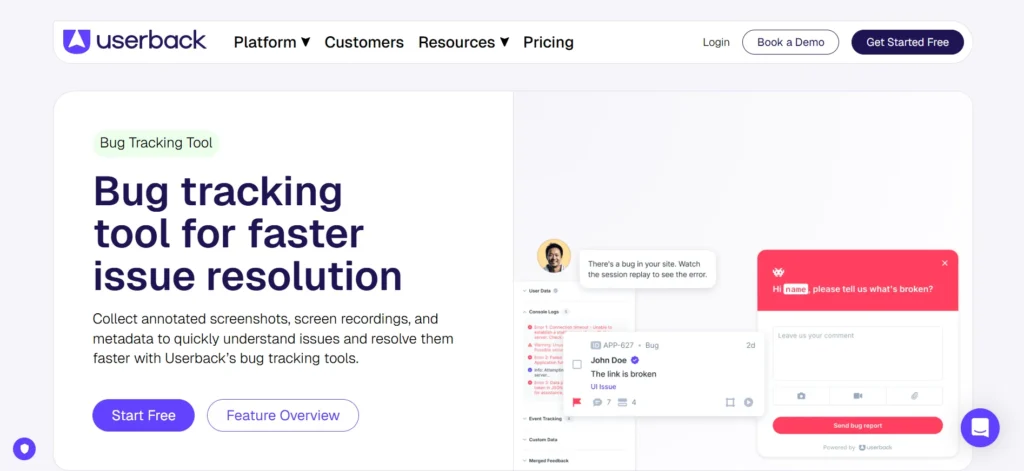Tick the checkbox next to John Doe
Screen dimensions: 1024x471
(577, 365)
